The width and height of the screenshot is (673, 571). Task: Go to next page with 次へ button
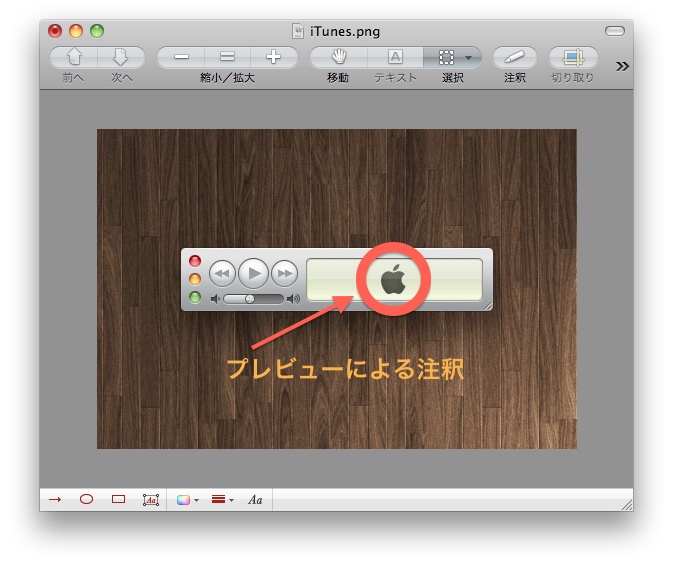(121, 57)
